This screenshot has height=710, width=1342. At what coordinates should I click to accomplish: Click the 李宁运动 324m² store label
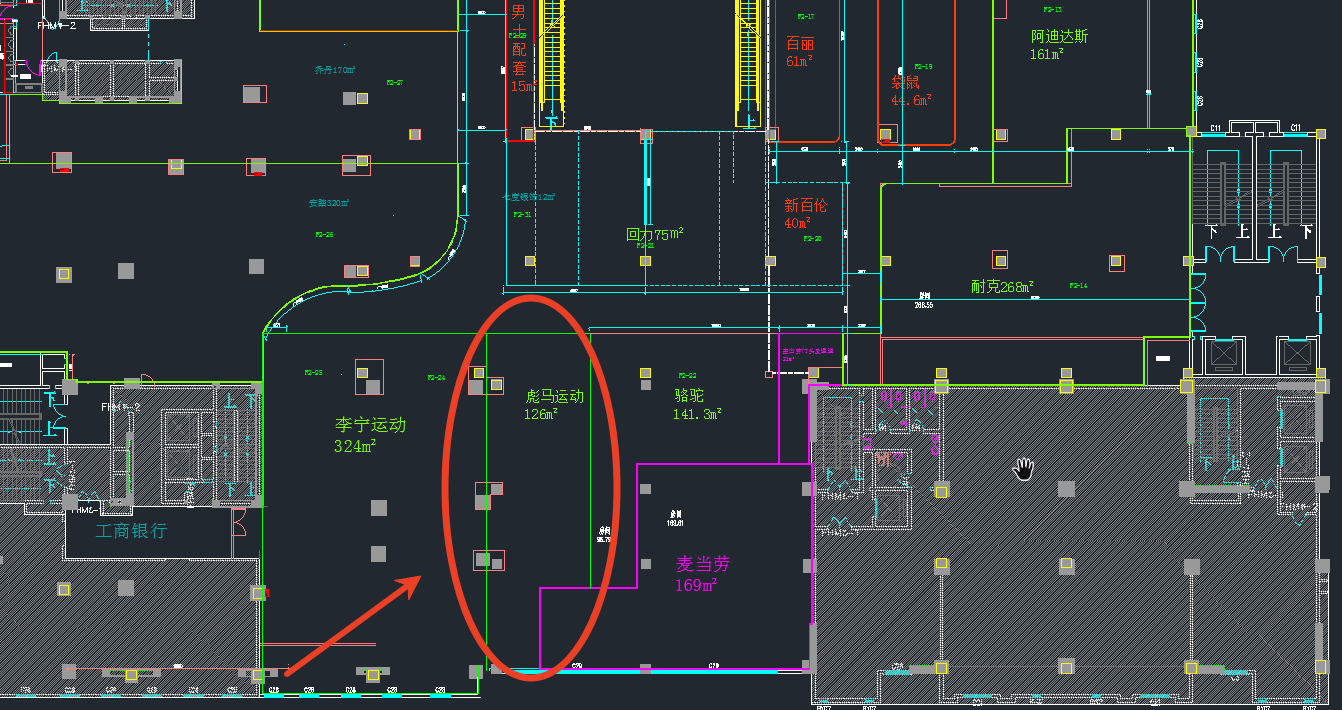pos(370,435)
